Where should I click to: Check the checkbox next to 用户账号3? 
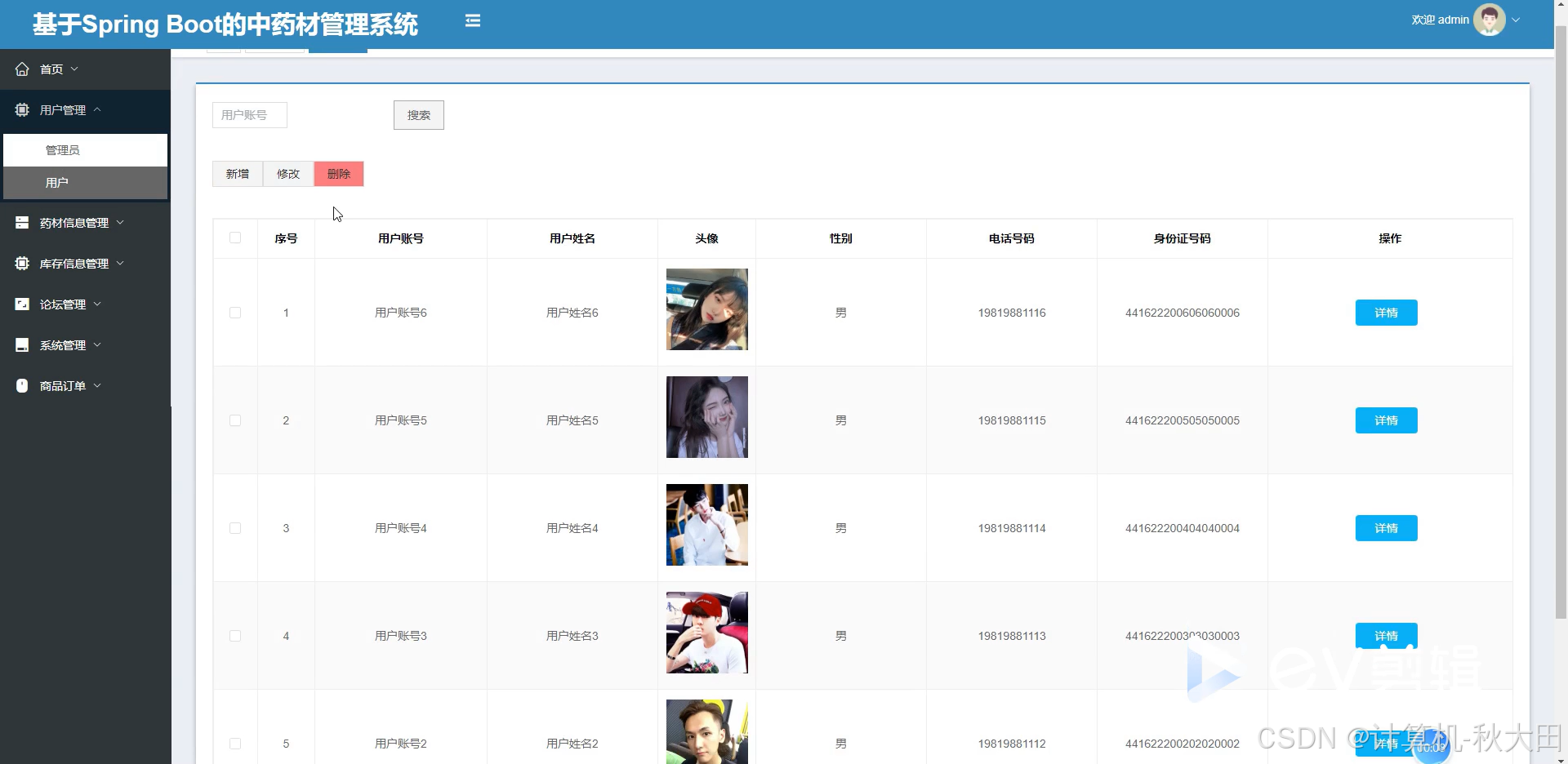(234, 636)
